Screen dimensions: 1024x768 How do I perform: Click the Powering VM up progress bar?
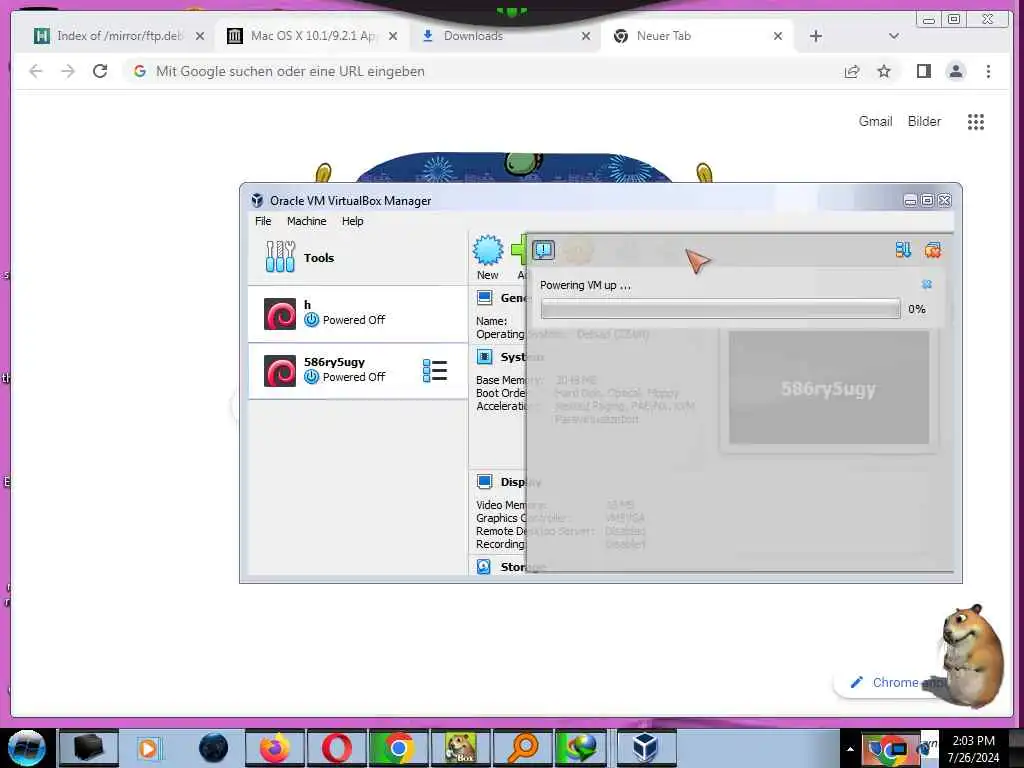click(x=720, y=309)
